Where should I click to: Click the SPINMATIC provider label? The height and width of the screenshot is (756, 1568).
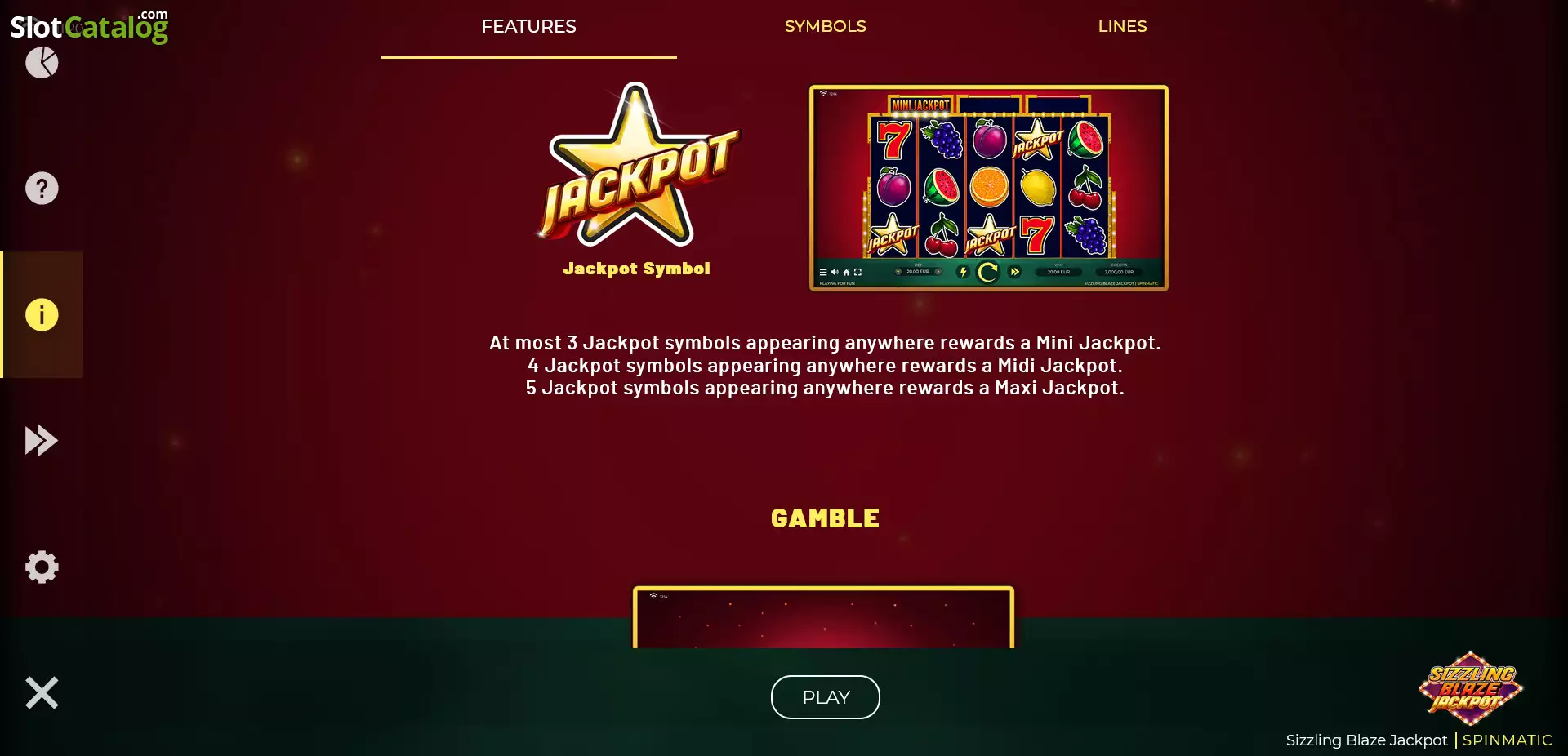point(1507,740)
